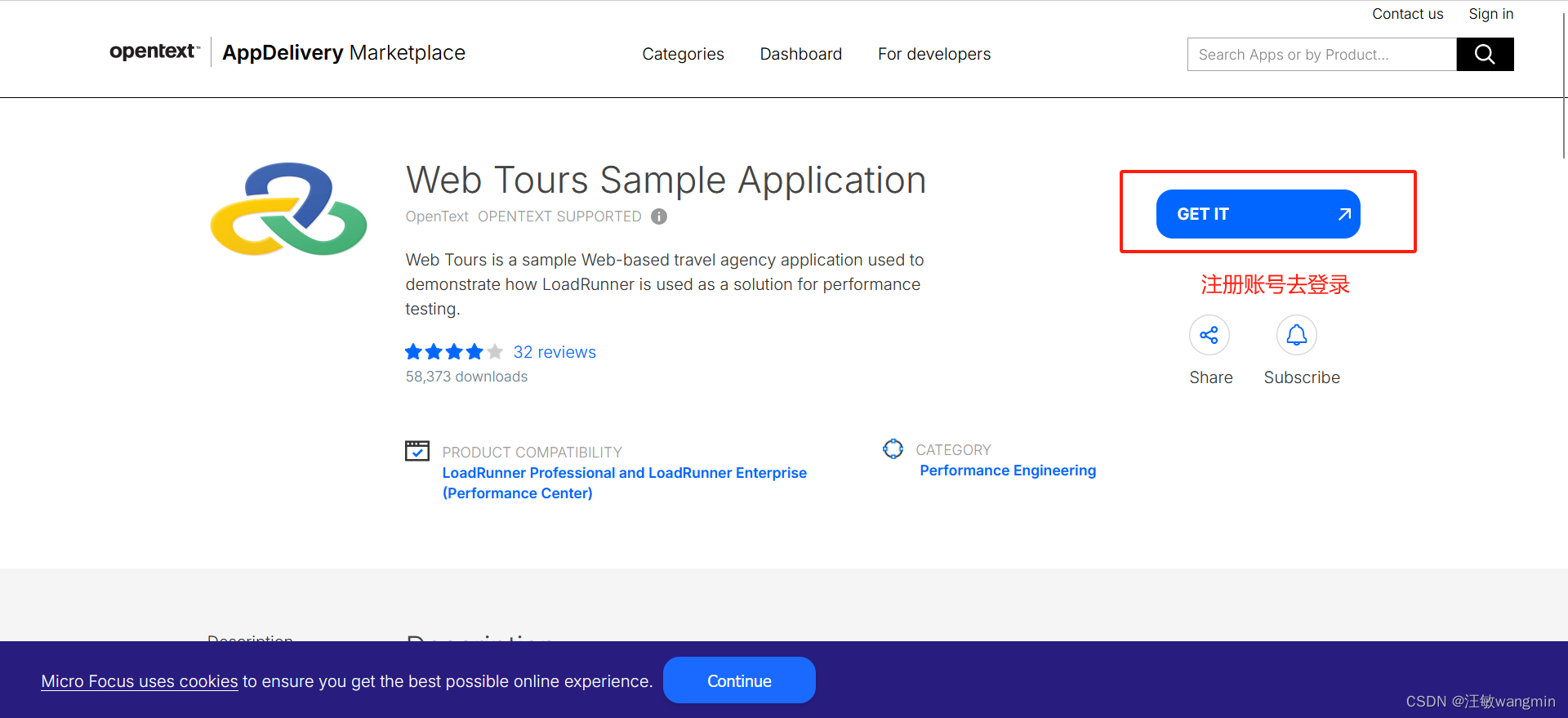1568x718 pixels.
Task: Click the Subscribe bell icon
Action: coord(1297,335)
